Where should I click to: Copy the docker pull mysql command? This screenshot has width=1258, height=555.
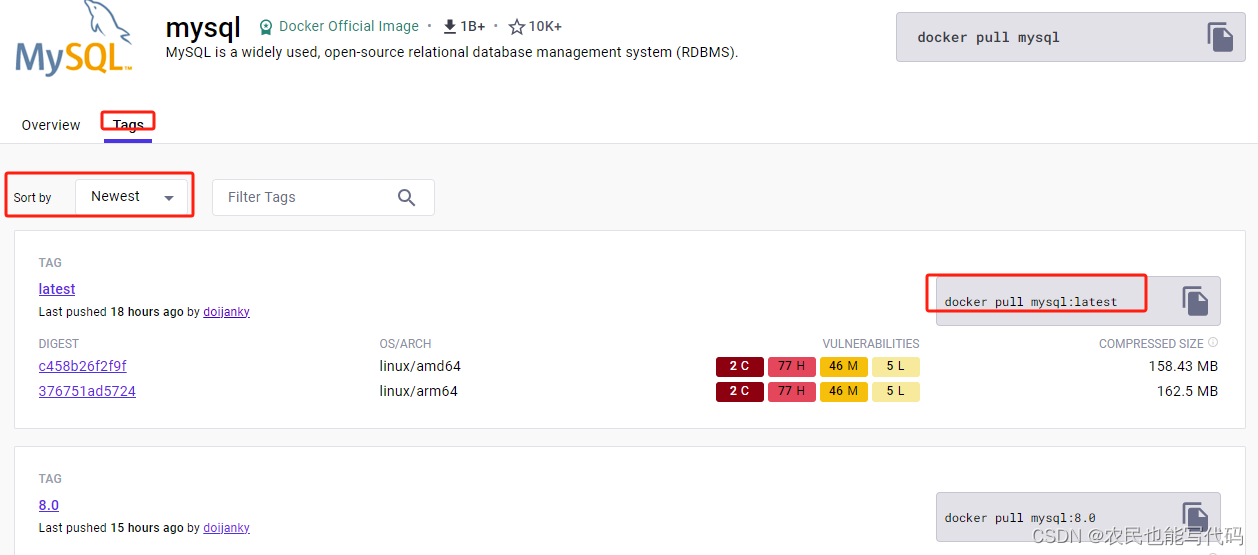[x=1220, y=37]
